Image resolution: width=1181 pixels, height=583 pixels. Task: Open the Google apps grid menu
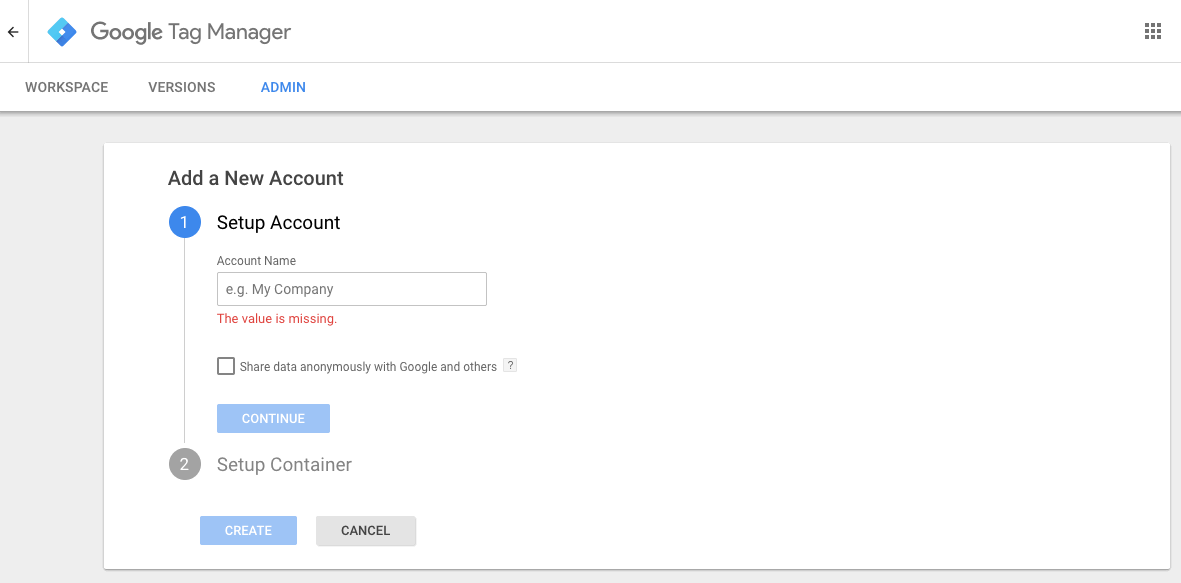point(1152,31)
